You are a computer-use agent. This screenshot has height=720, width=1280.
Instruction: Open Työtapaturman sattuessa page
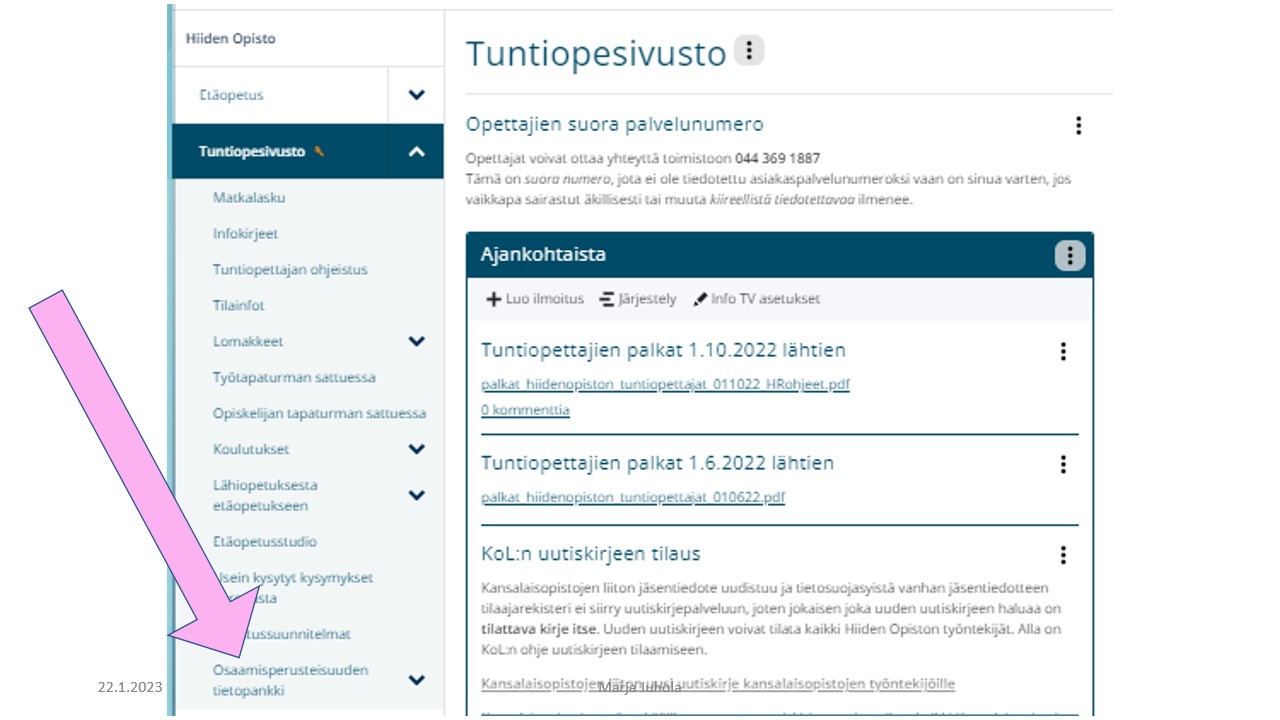tap(294, 378)
